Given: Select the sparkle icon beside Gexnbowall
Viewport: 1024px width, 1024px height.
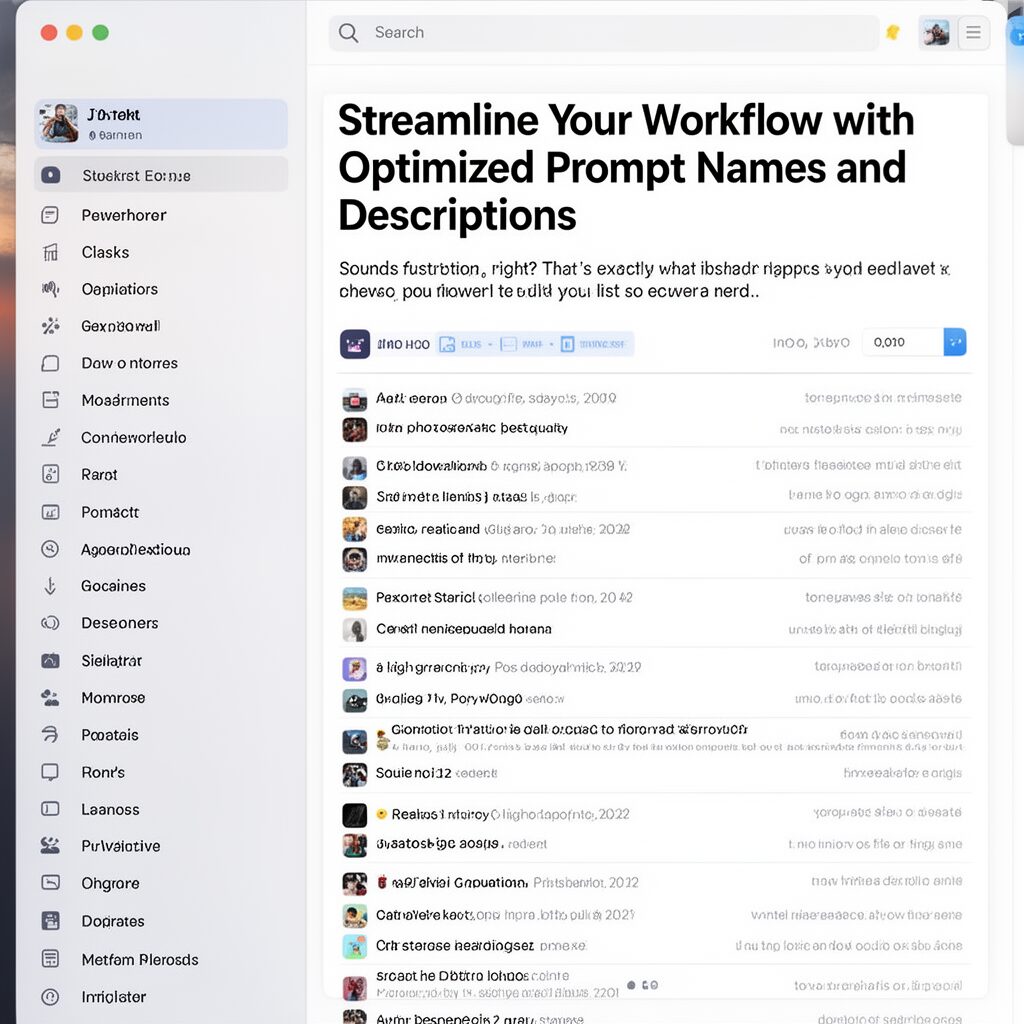Looking at the screenshot, I should [50, 326].
